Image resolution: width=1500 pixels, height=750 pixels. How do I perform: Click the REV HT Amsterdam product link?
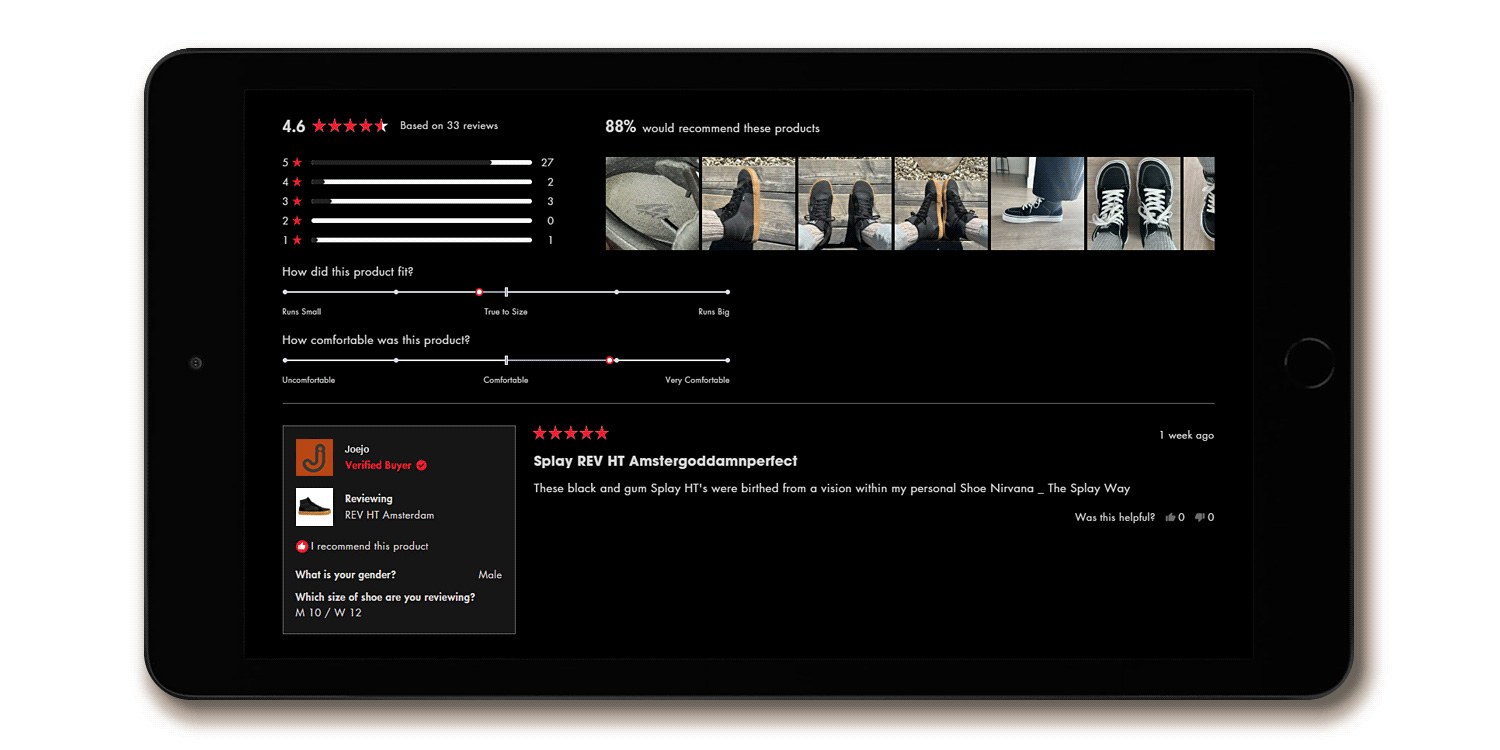point(389,516)
